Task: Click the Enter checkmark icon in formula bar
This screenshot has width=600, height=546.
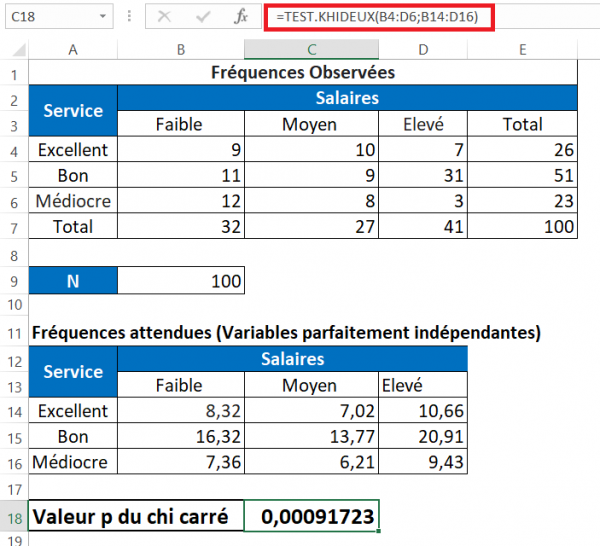Action: point(203,18)
